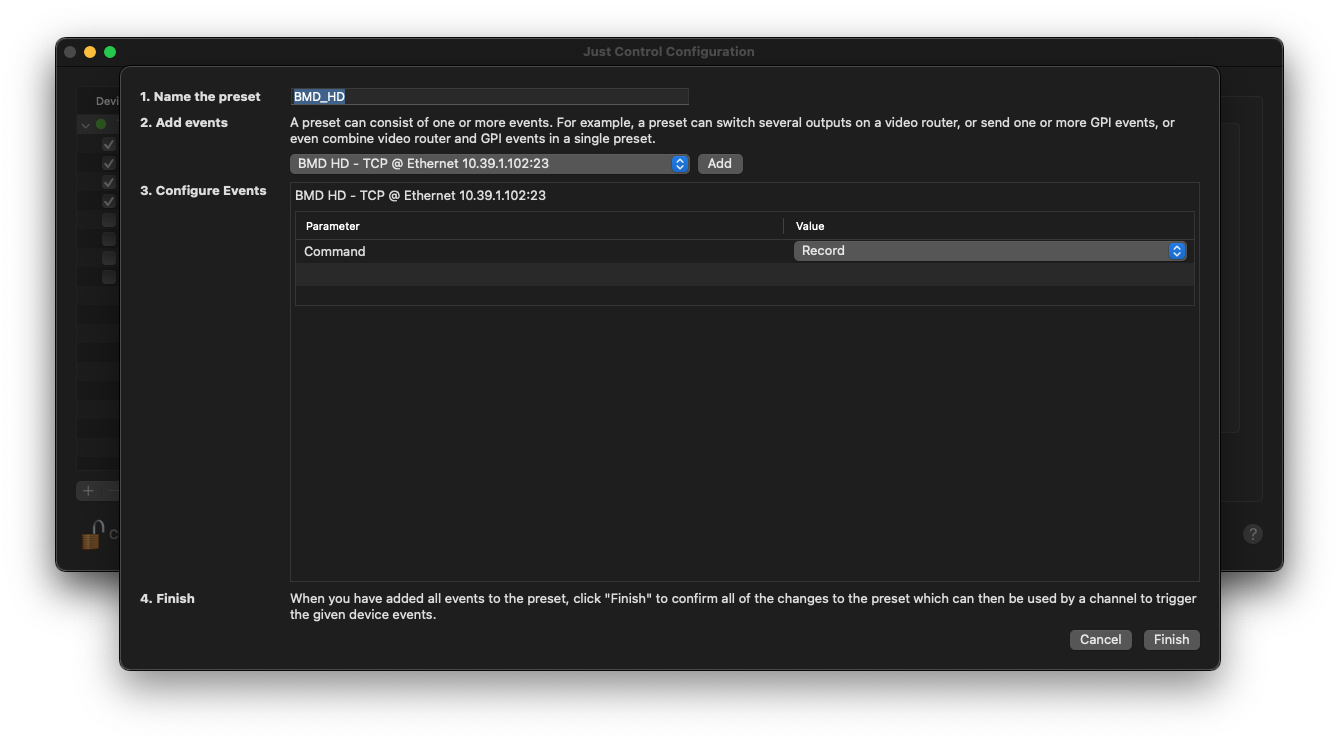Click the Parameter column header

[x=539, y=226]
